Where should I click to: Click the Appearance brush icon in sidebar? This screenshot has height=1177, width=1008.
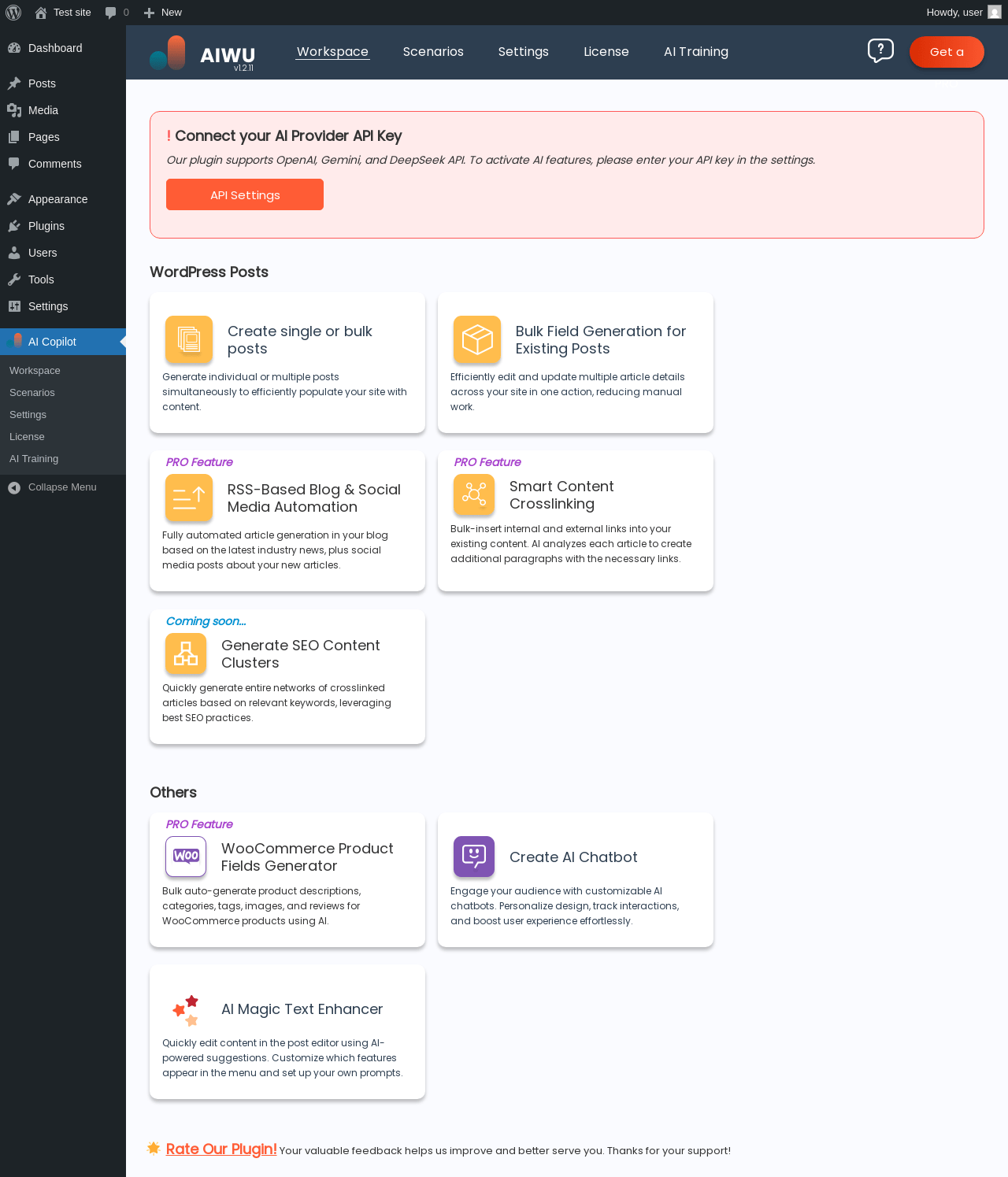point(14,199)
